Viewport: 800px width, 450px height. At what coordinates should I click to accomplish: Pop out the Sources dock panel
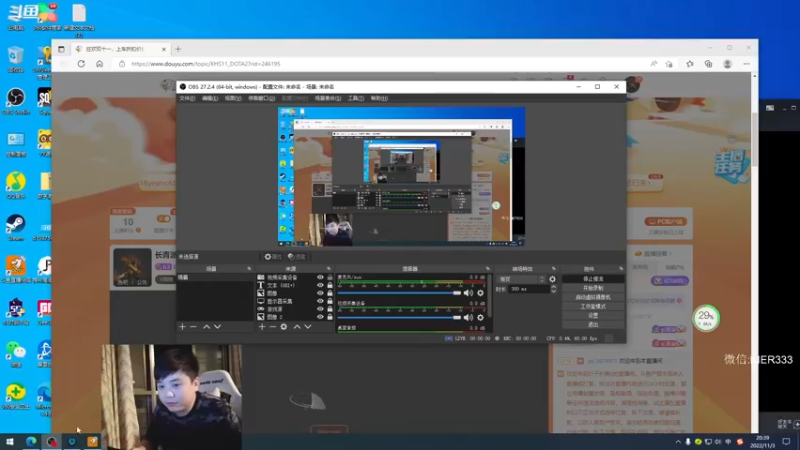[x=328, y=269]
